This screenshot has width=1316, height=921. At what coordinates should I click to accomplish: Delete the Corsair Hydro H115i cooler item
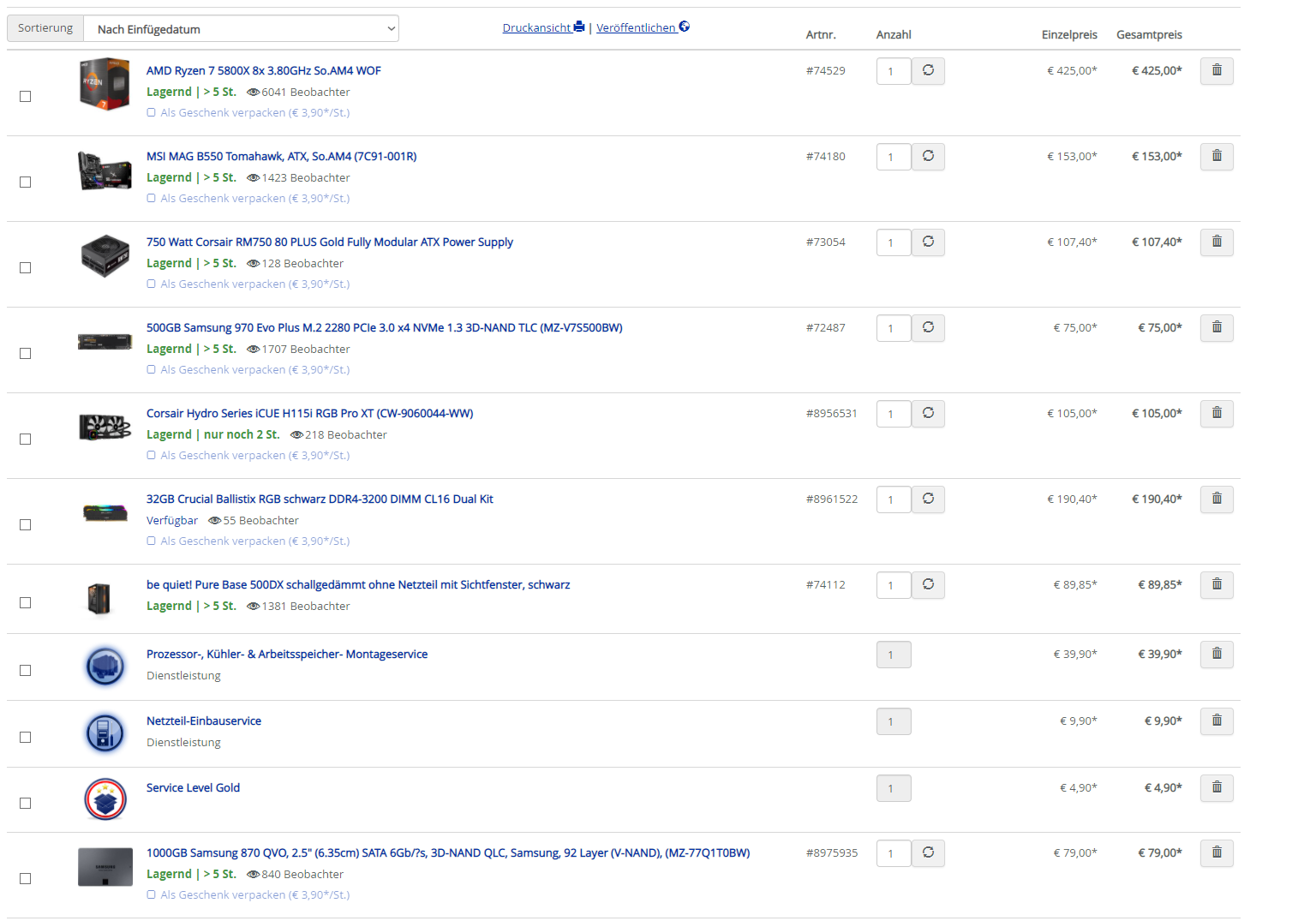click(1217, 414)
